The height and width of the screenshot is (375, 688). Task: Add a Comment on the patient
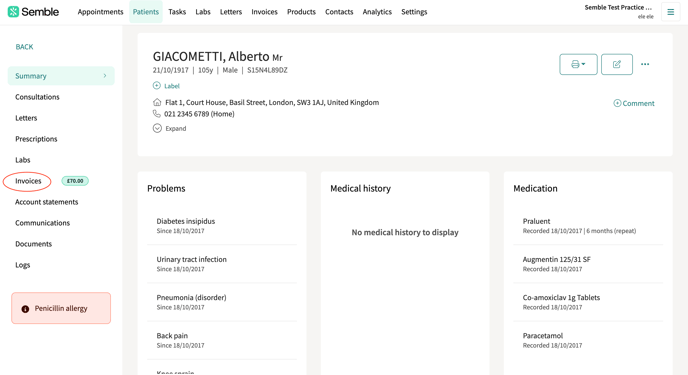tap(634, 104)
